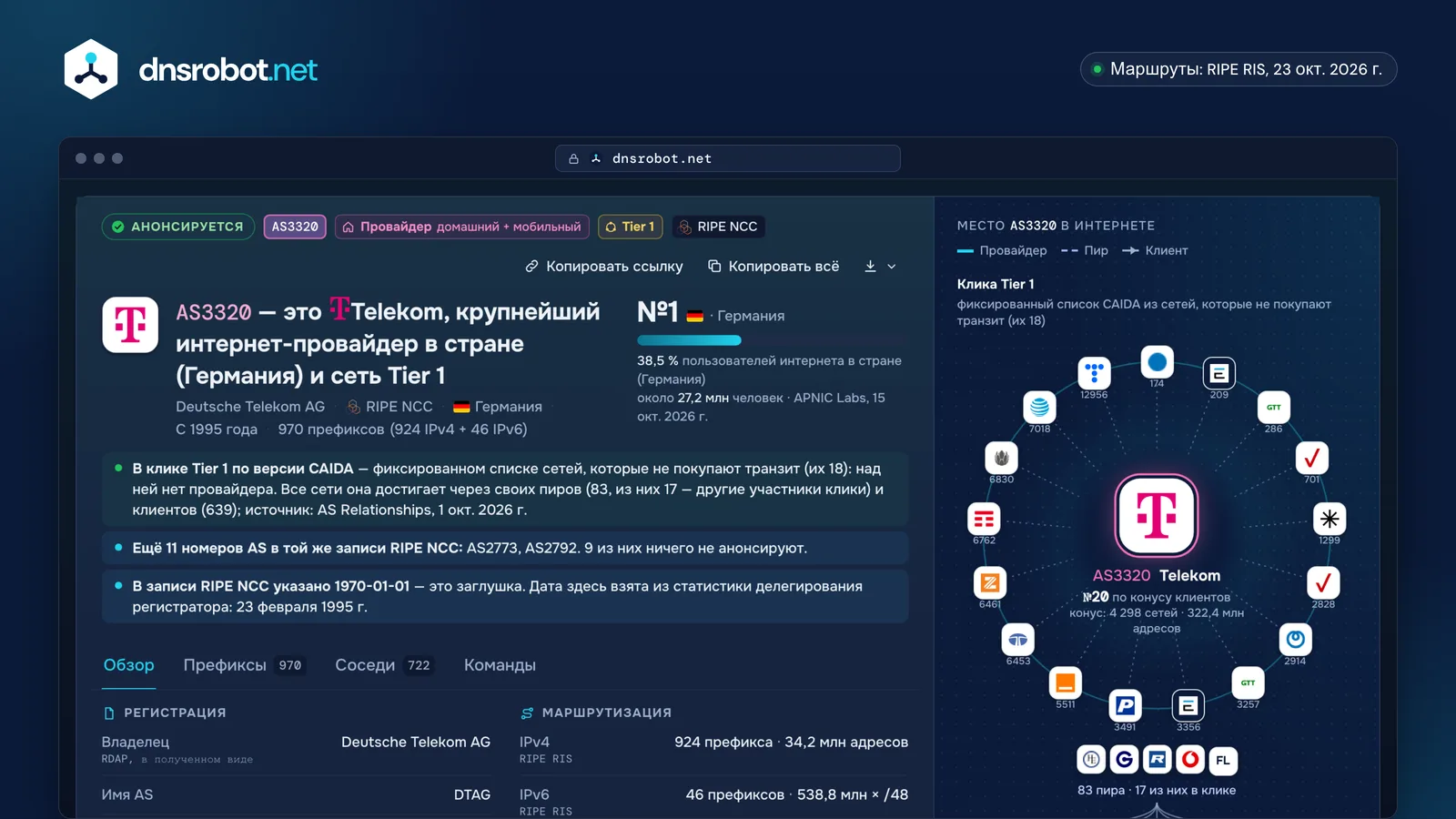Click the first peer icon before G

(1092, 759)
